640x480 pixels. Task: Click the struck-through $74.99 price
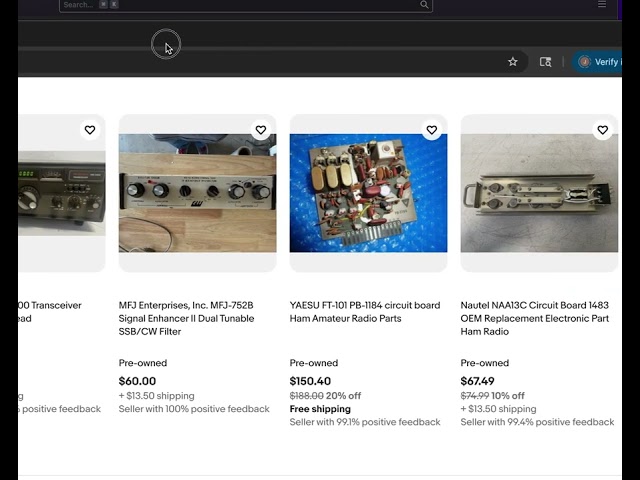(475, 396)
